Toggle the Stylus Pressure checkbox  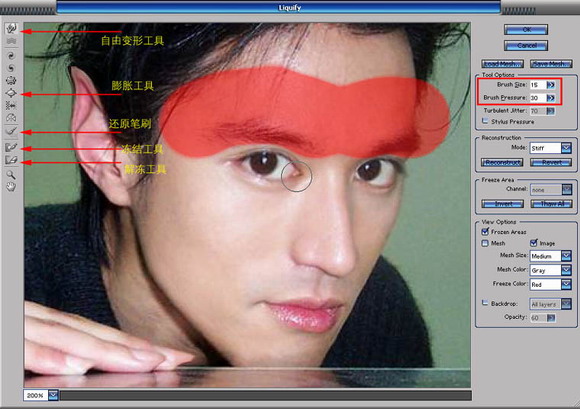pos(485,121)
